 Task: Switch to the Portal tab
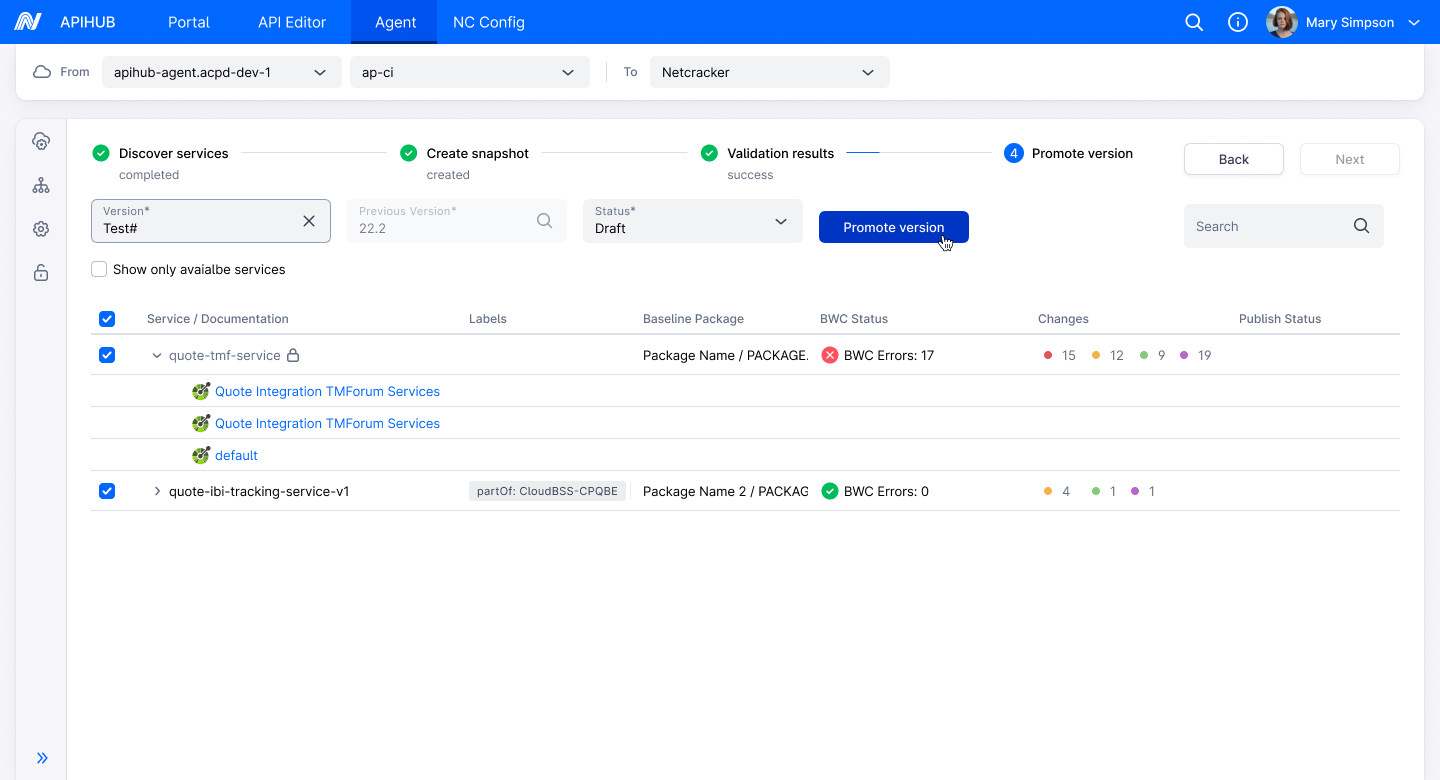coord(189,22)
